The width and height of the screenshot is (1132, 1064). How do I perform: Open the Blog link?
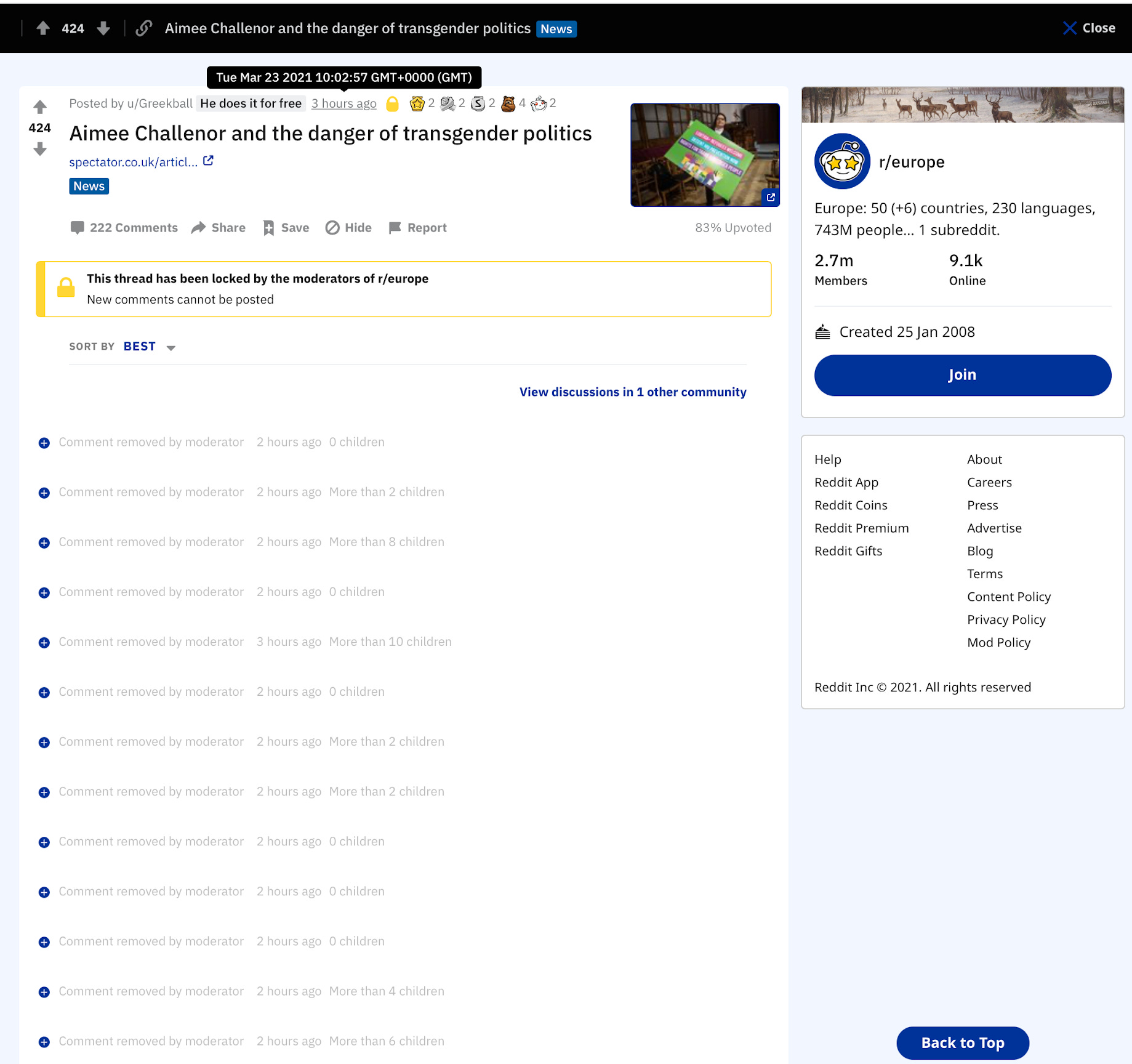[980, 550]
